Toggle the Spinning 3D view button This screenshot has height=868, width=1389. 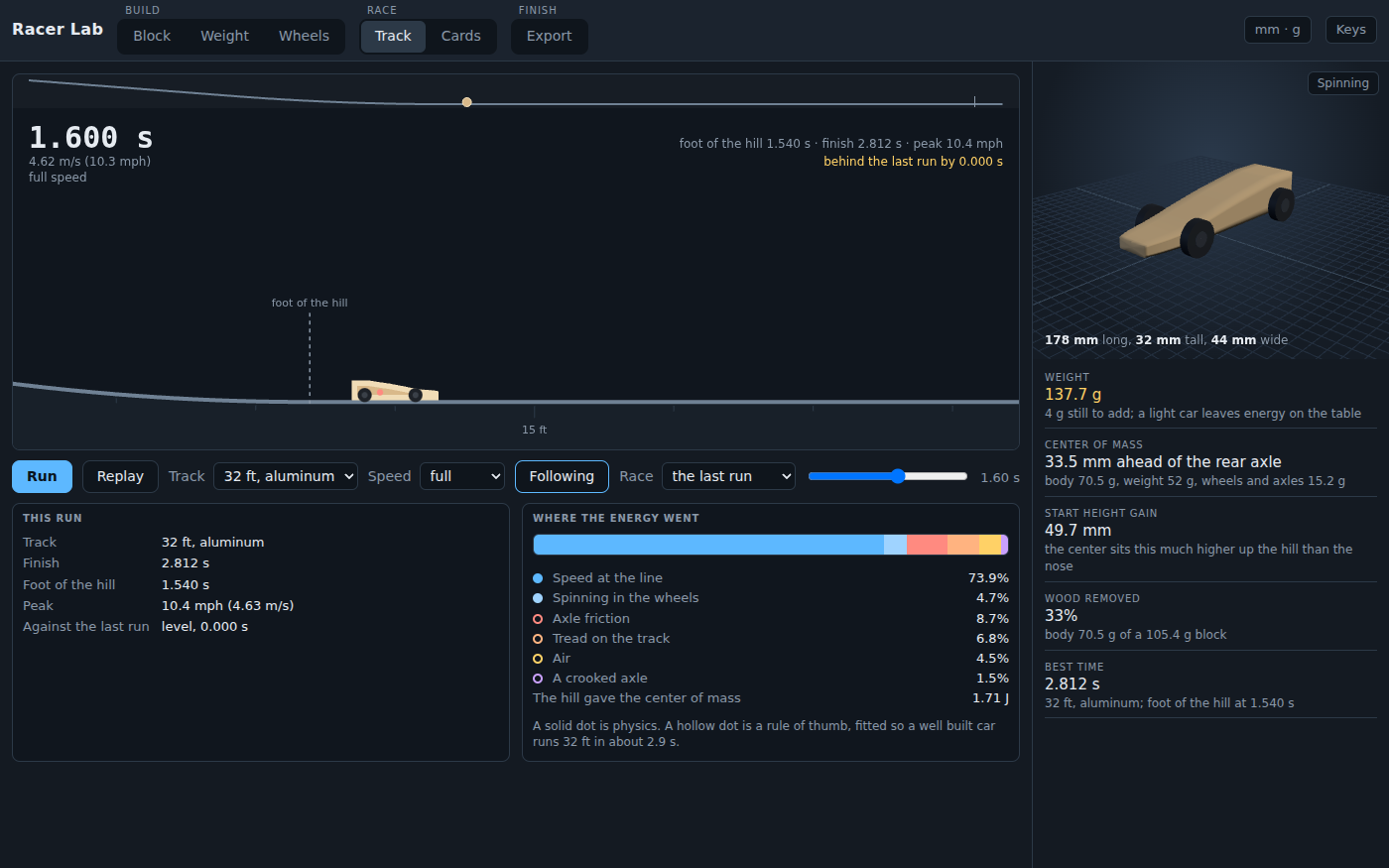click(x=1342, y=83)
